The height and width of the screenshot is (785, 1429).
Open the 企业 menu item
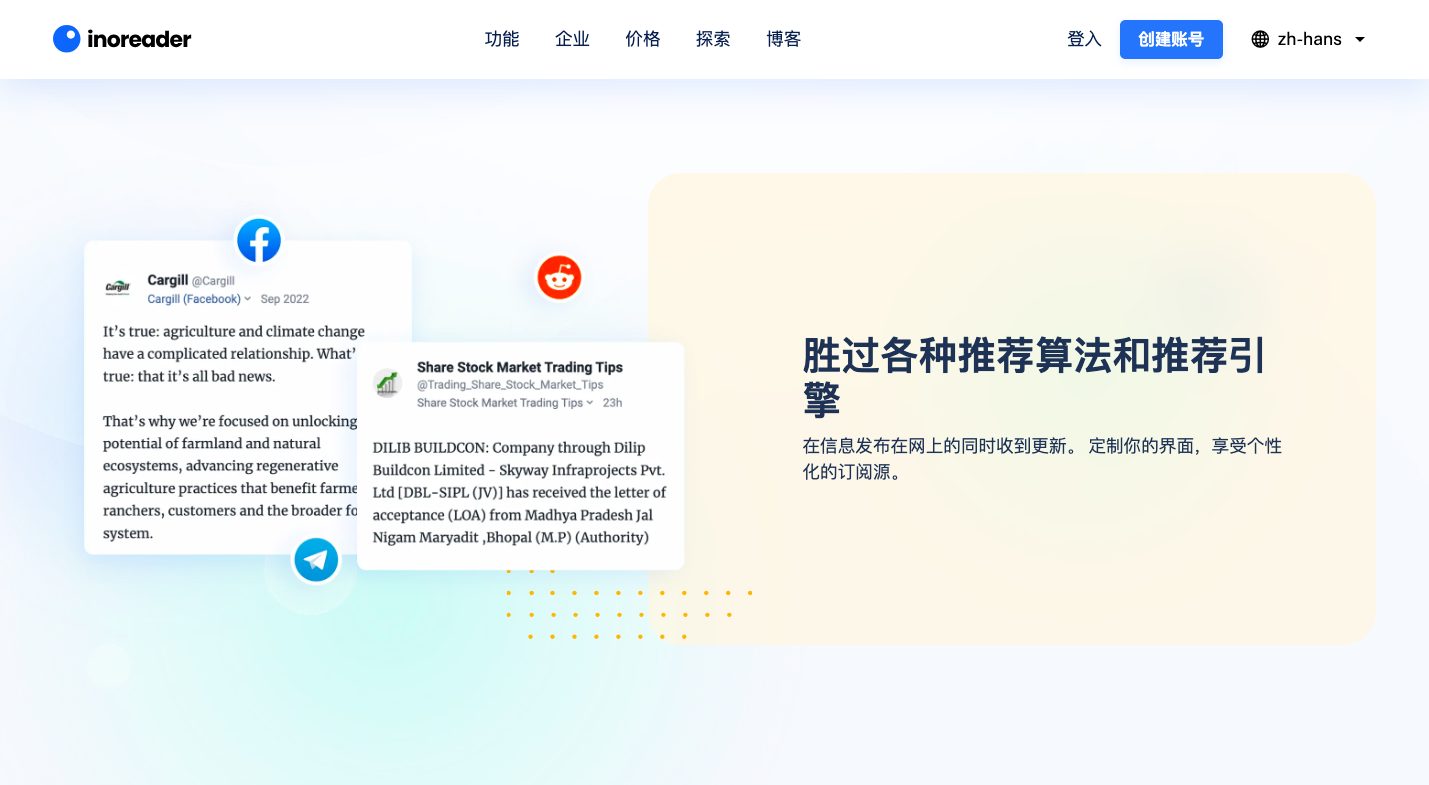click(572, 39)
